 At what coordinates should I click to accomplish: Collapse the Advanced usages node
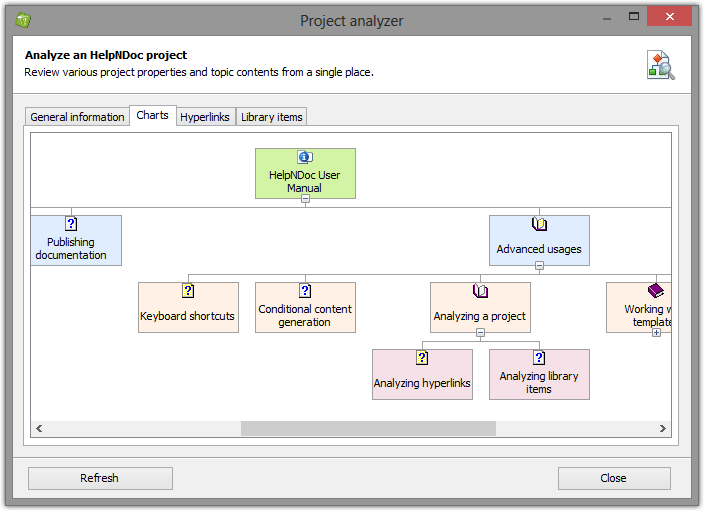[x=539, y=266]
